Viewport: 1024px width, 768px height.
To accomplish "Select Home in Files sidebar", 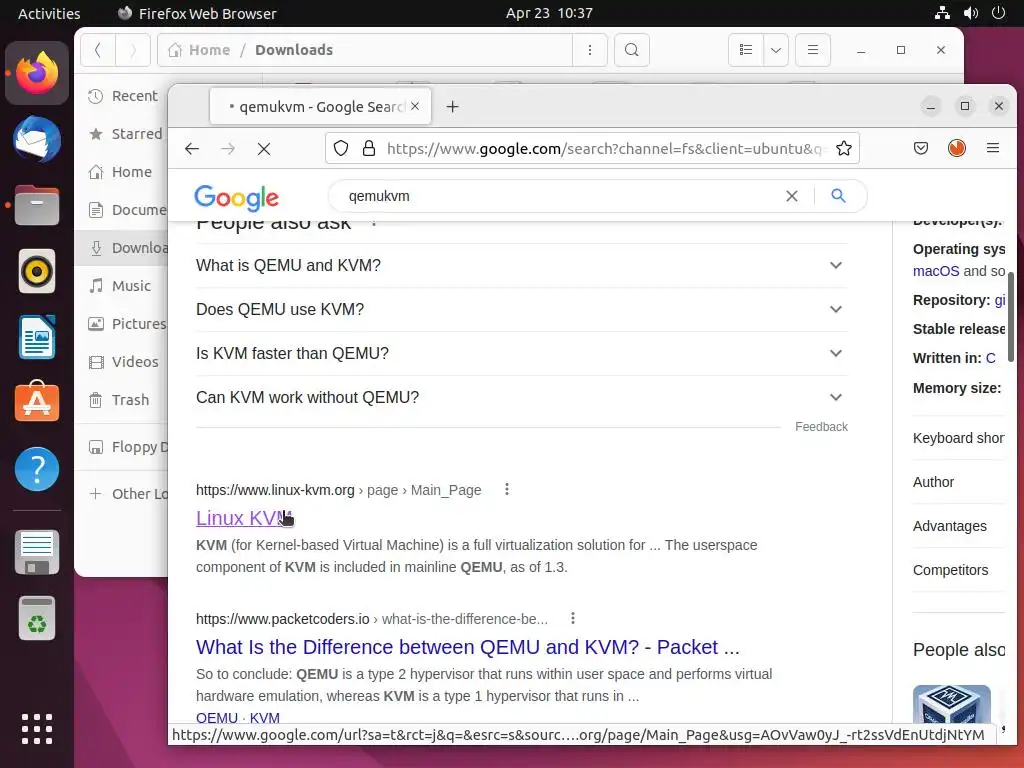I will [x=123, y=172].
